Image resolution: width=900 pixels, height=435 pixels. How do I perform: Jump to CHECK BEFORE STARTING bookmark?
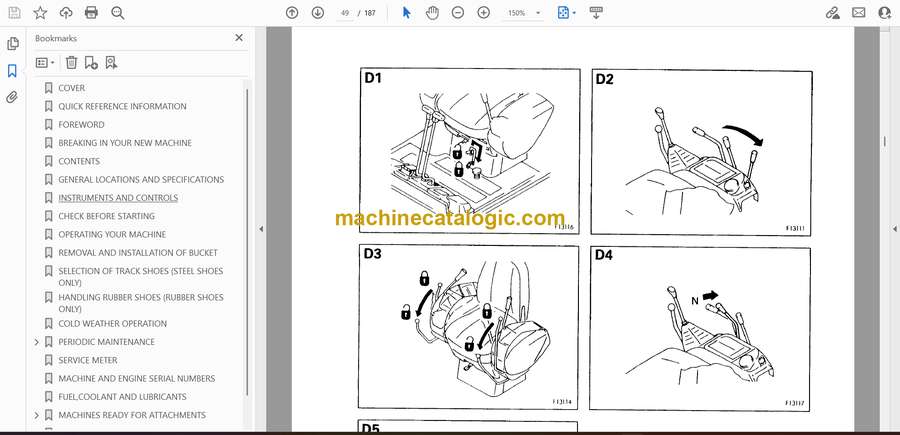click(107, 216)
